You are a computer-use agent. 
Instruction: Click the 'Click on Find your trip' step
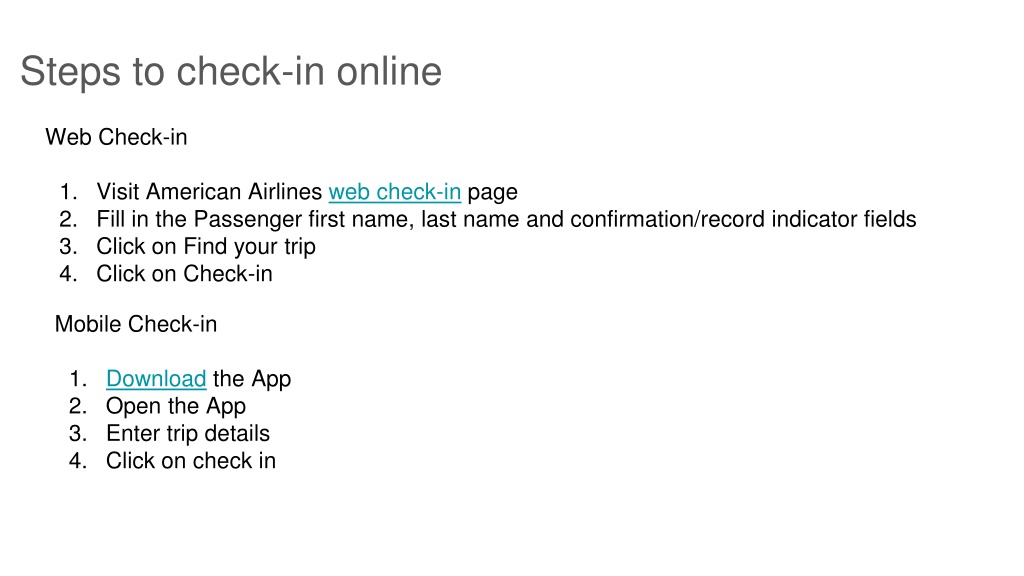pos(206,247)
